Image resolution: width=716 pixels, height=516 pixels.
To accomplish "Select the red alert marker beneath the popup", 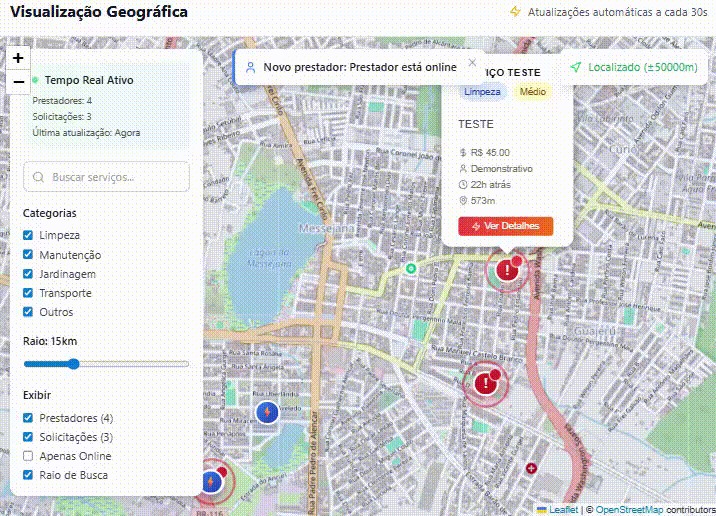I will click(x=507, y=270).
